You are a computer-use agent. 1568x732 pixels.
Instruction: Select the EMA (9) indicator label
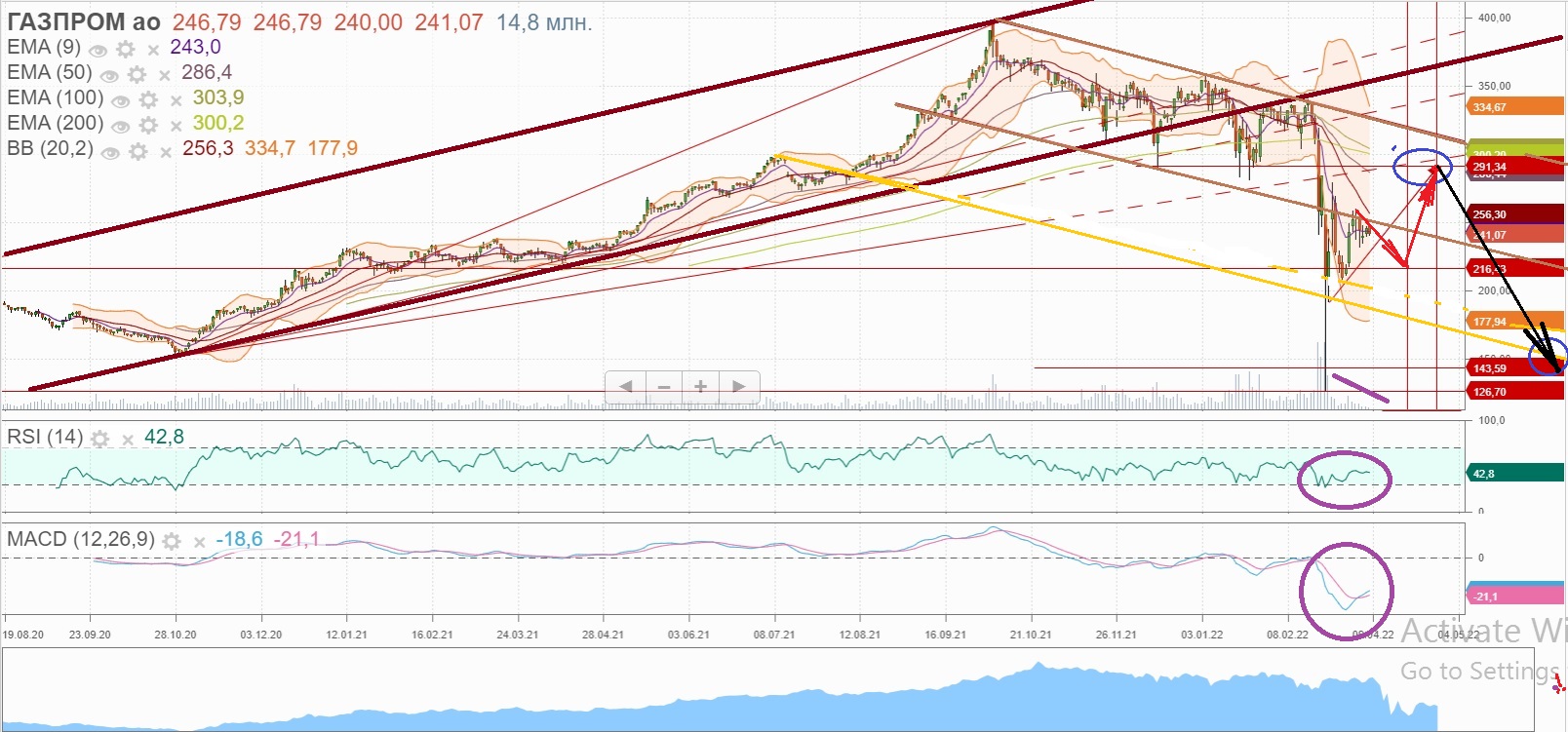[x=44, y=47]
